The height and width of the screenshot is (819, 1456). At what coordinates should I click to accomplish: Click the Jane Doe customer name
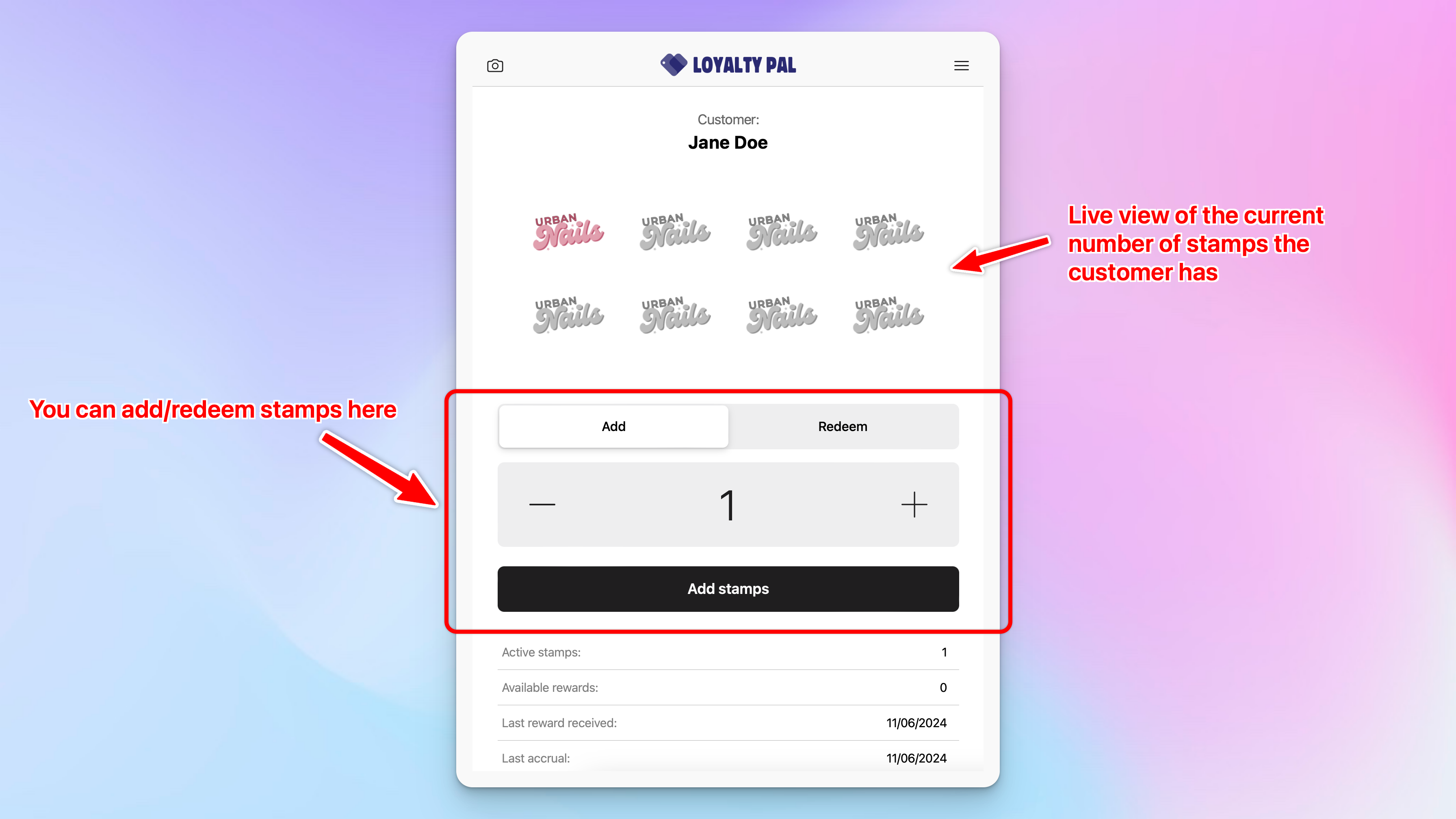coord(728,143)
